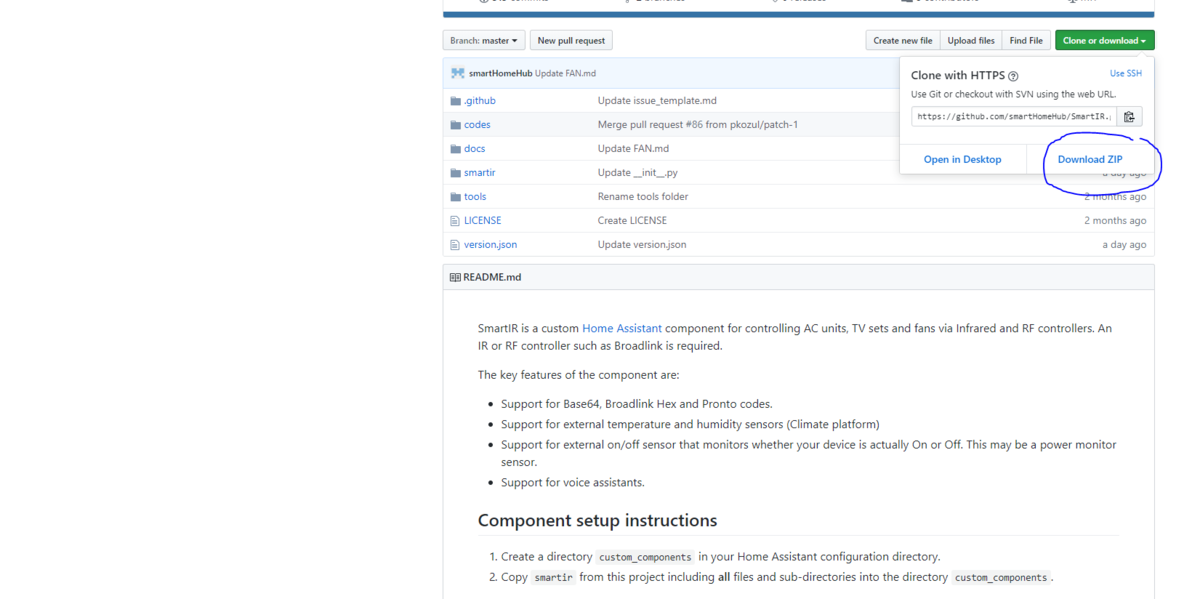Open the LICENSE file
This screenshot has width=1200, height=599.
tap(482, 221)
